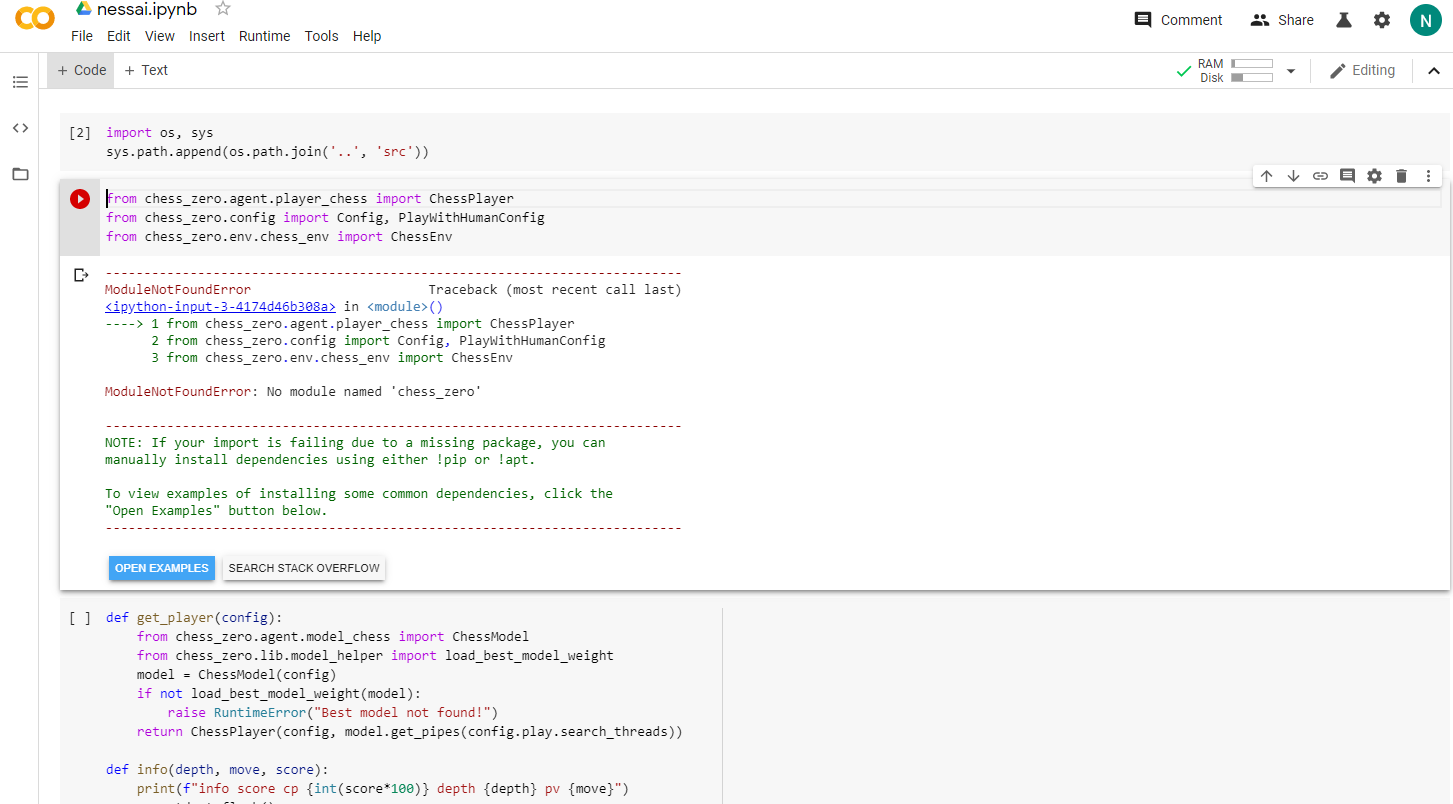Click Search Stack Overflow button
The height and width of the screenshot is (804, 1453).
(304, 568)
